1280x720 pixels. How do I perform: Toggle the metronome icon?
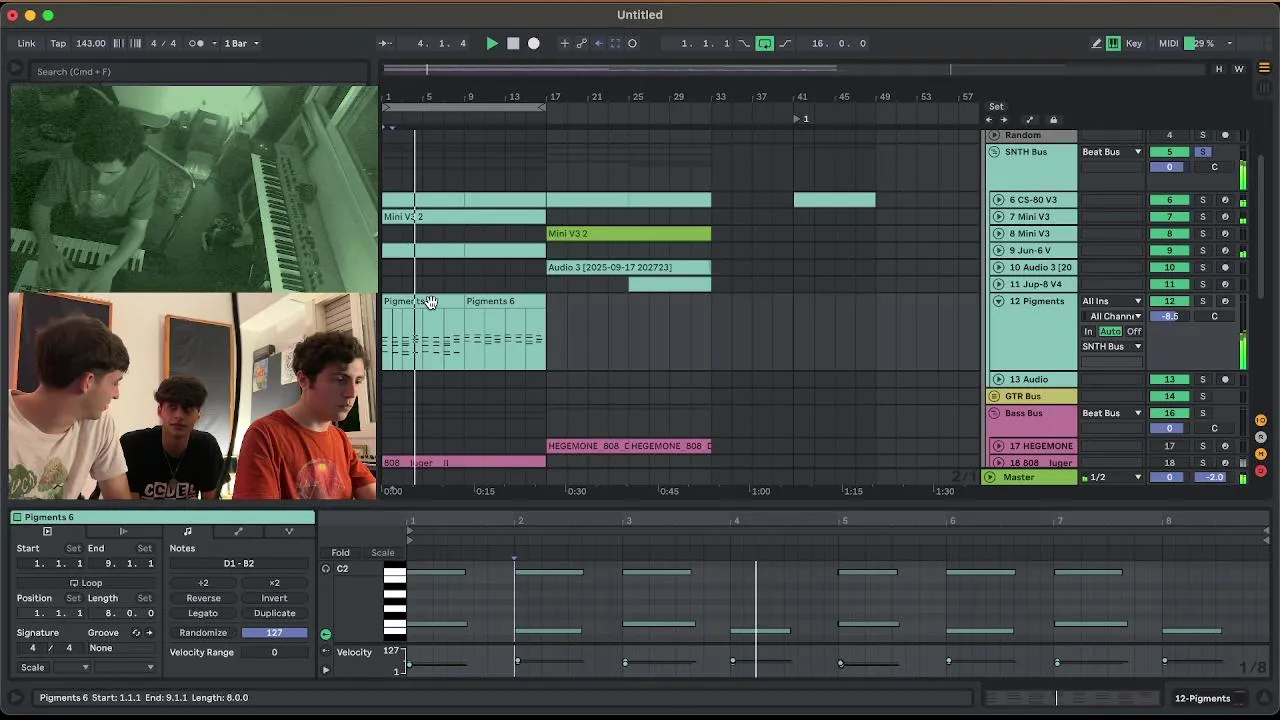click(x=197, y=43)
